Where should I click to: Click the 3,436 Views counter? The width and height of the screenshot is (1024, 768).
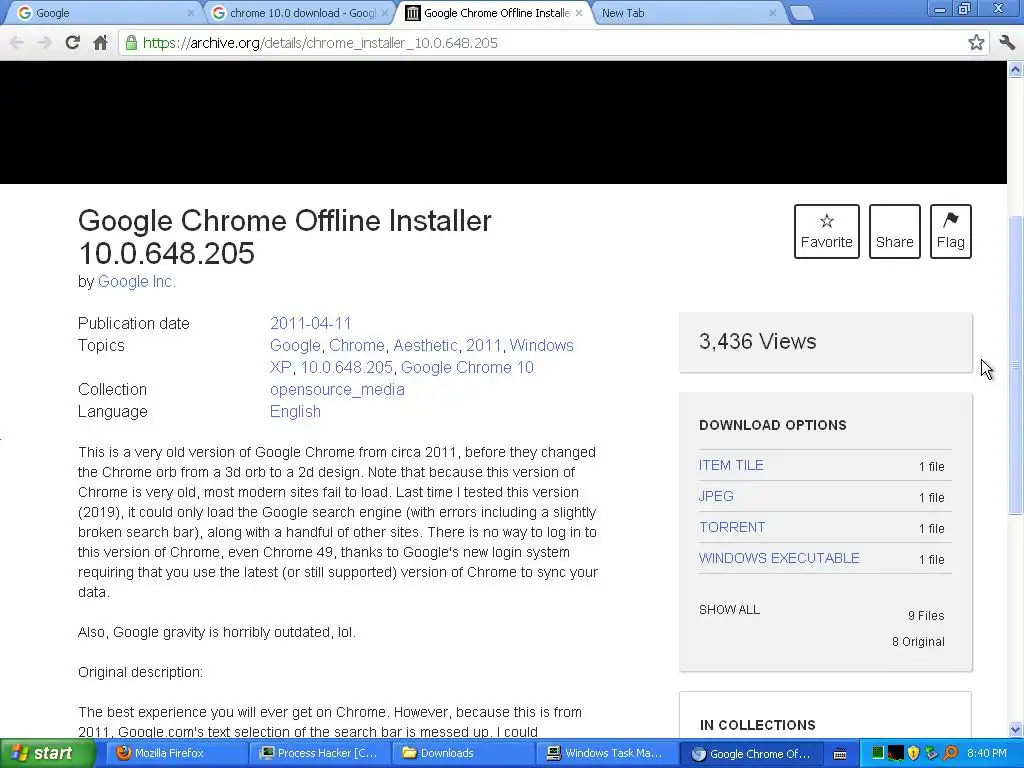tap(757, 342)
